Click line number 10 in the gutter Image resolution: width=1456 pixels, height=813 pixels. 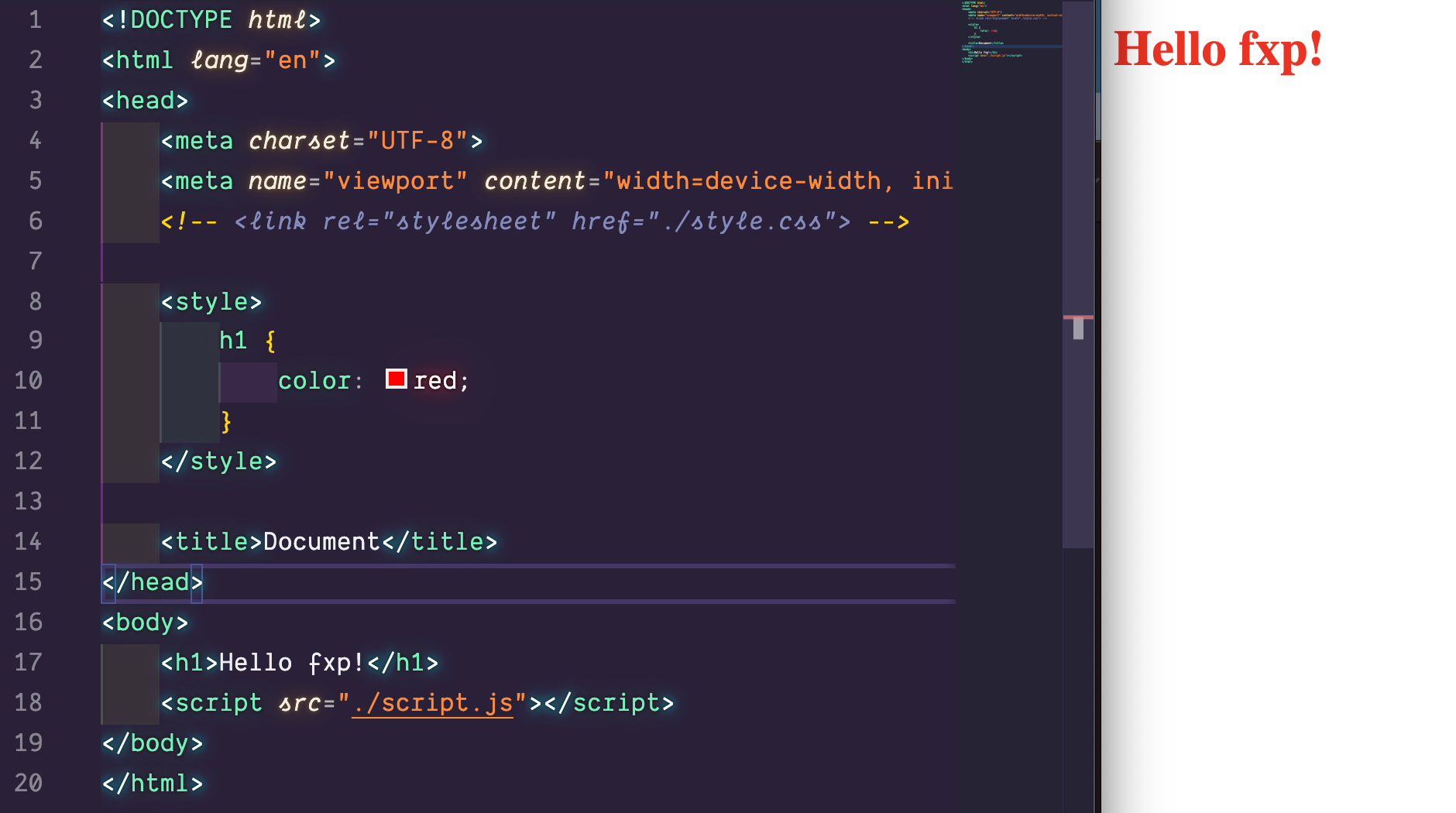pos(28,380)
